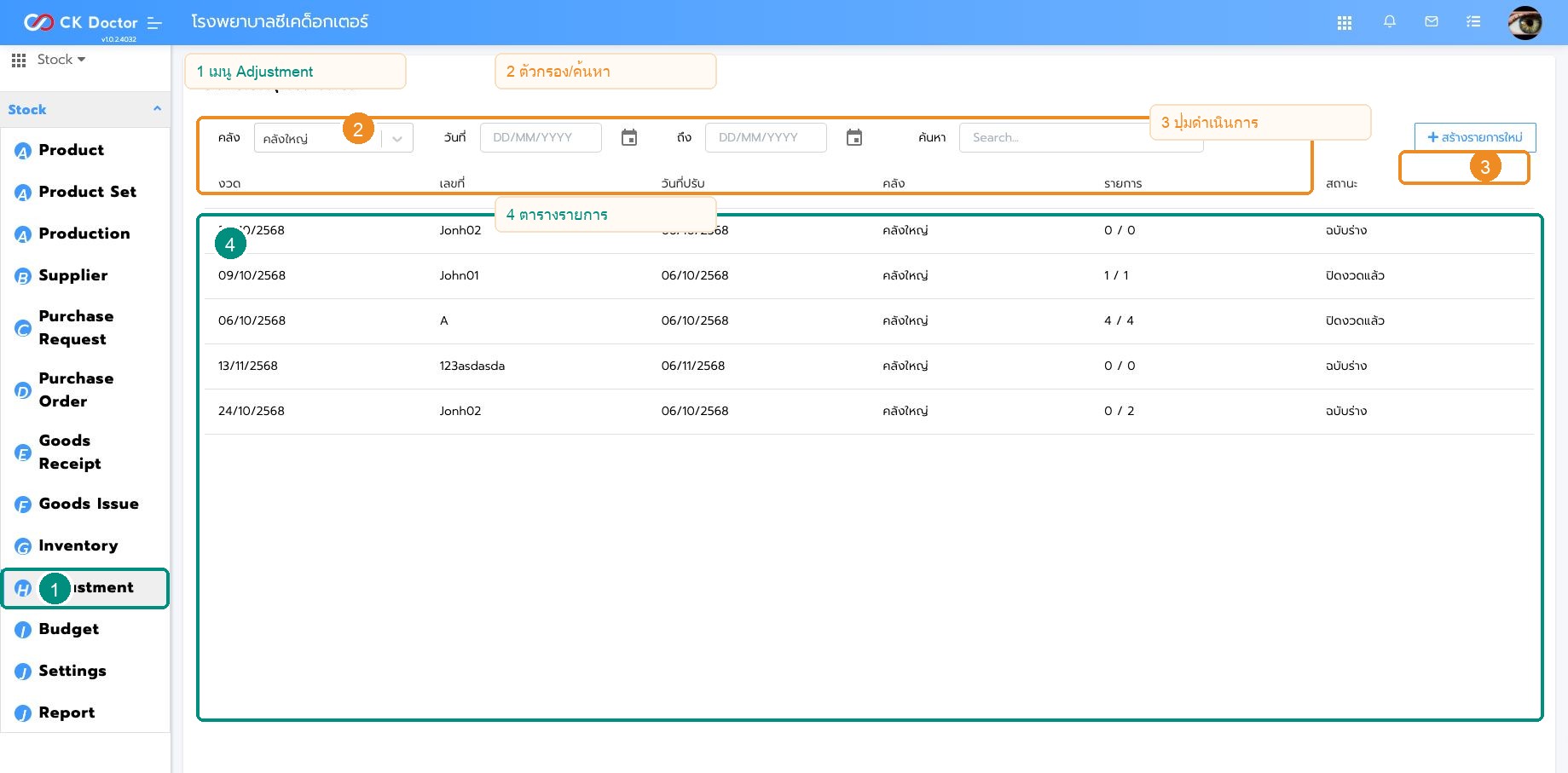This screenshot has height=773, width=1568.
Task: Open the Settings menu item
Action: (x=72, y=671)
